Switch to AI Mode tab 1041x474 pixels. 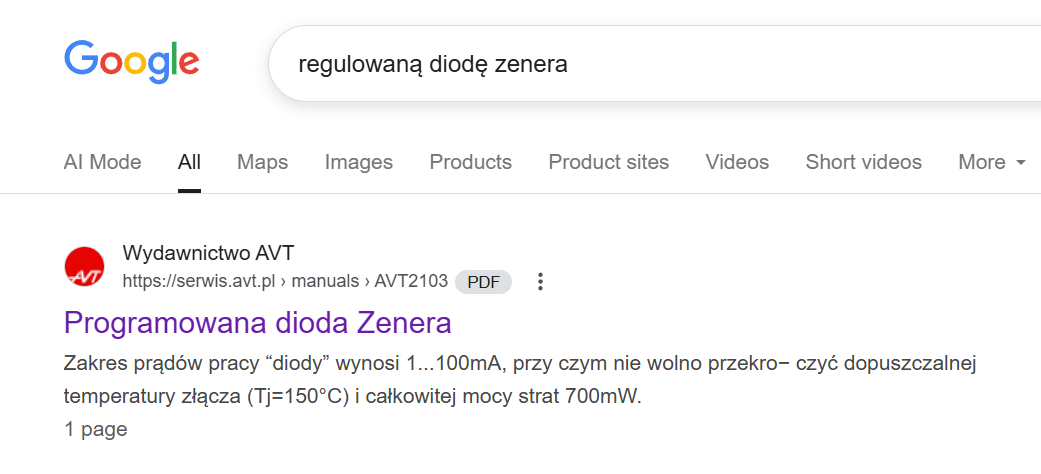102,162
